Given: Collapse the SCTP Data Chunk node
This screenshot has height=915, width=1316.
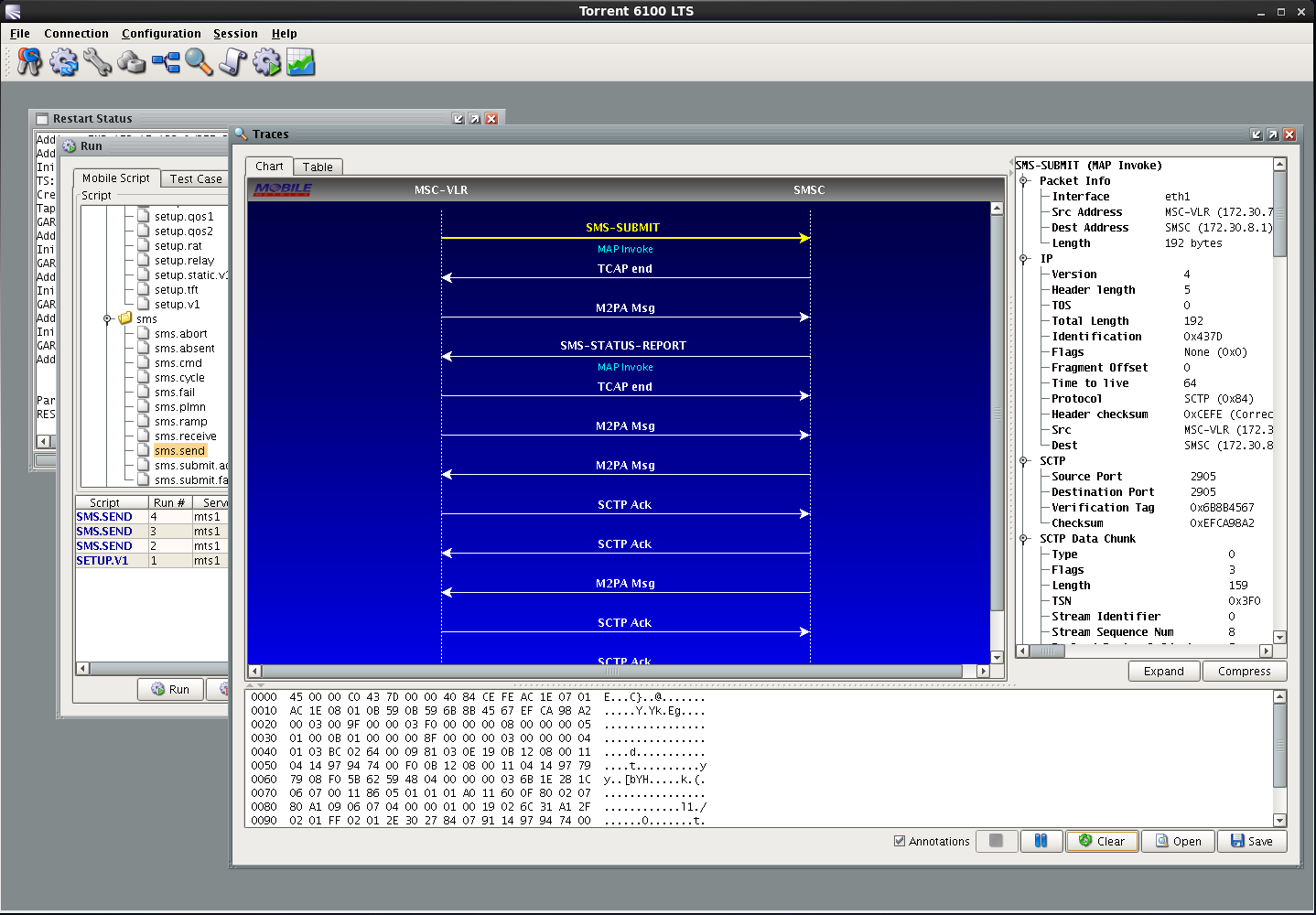Looking at the screenshot, I should [1024, 539].
